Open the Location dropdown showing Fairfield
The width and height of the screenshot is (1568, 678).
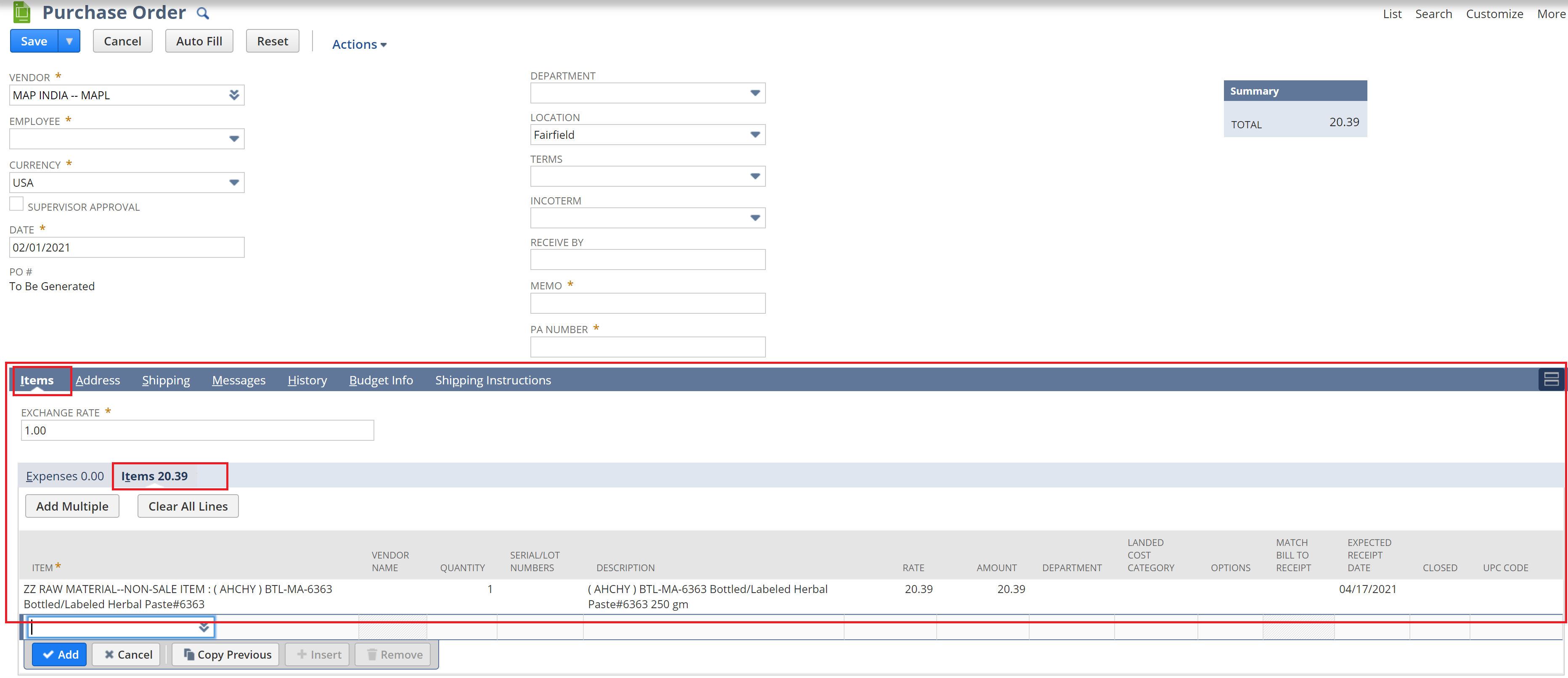[755, 135]
